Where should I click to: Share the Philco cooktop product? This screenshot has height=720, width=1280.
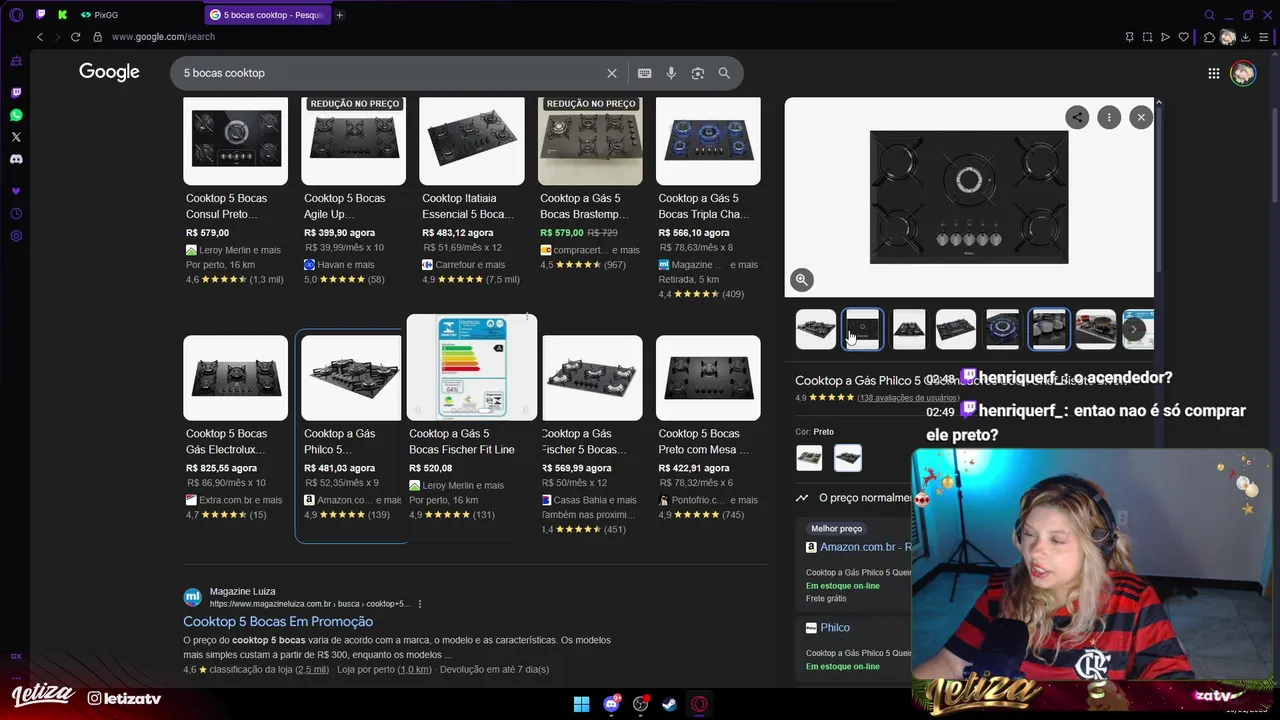tap(1077, 117)
